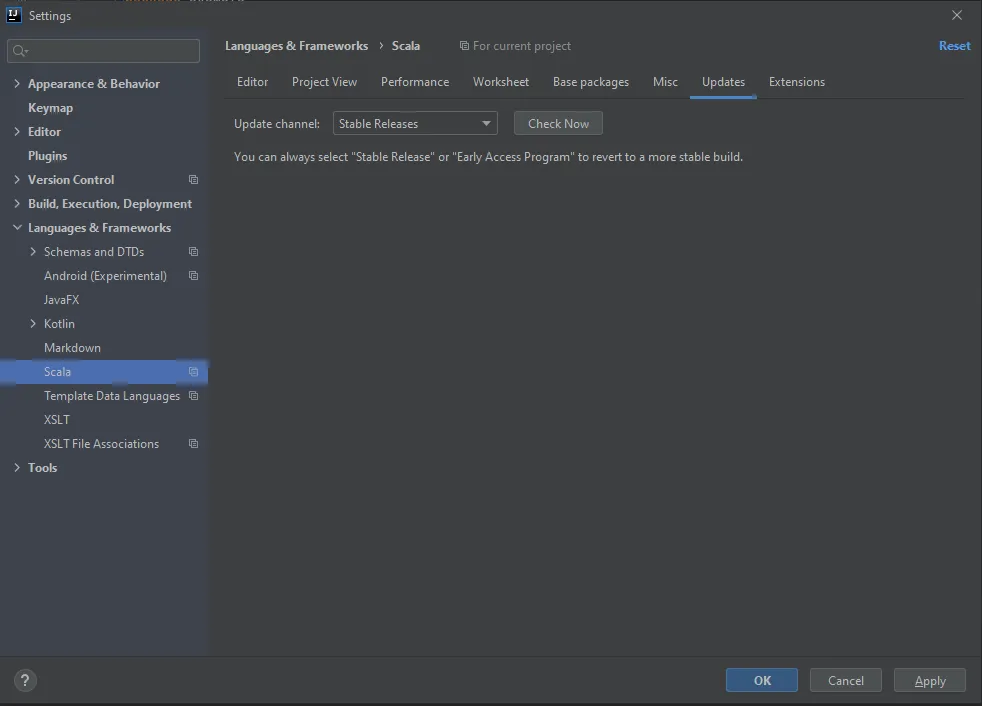
Task: Expand the Editor settings node
Action: (17, 132)
